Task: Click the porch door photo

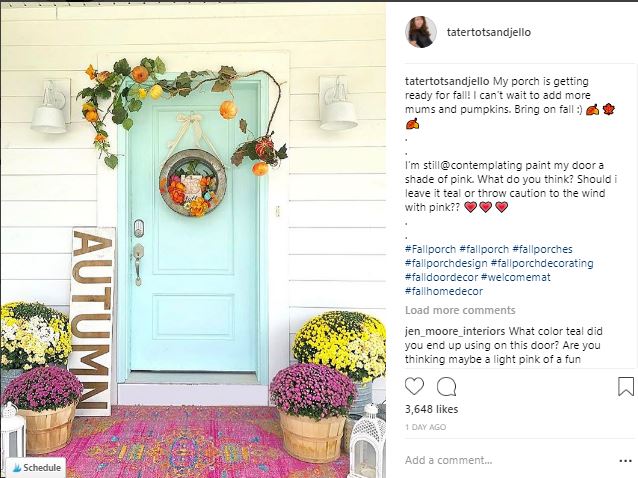Action: pos(193,240)
